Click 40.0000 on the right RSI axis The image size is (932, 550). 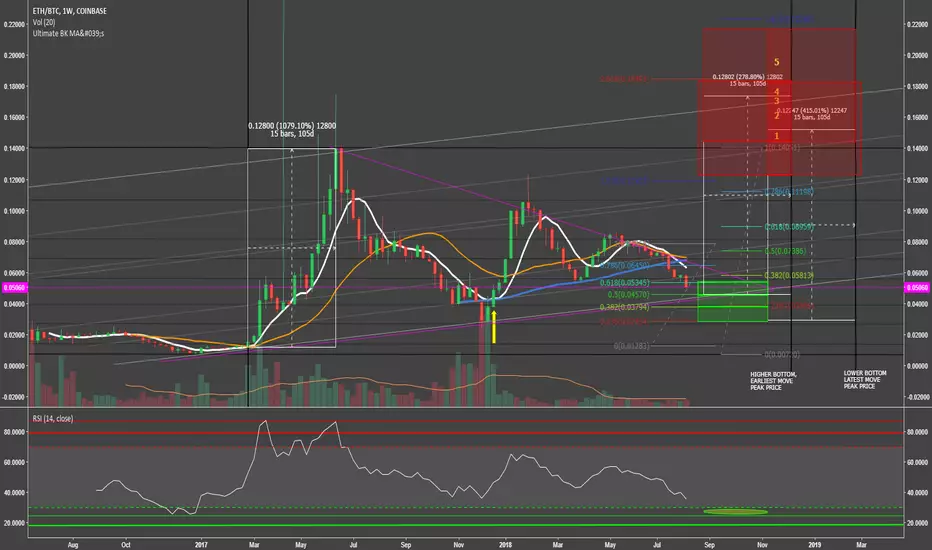[x=917, y=492]
